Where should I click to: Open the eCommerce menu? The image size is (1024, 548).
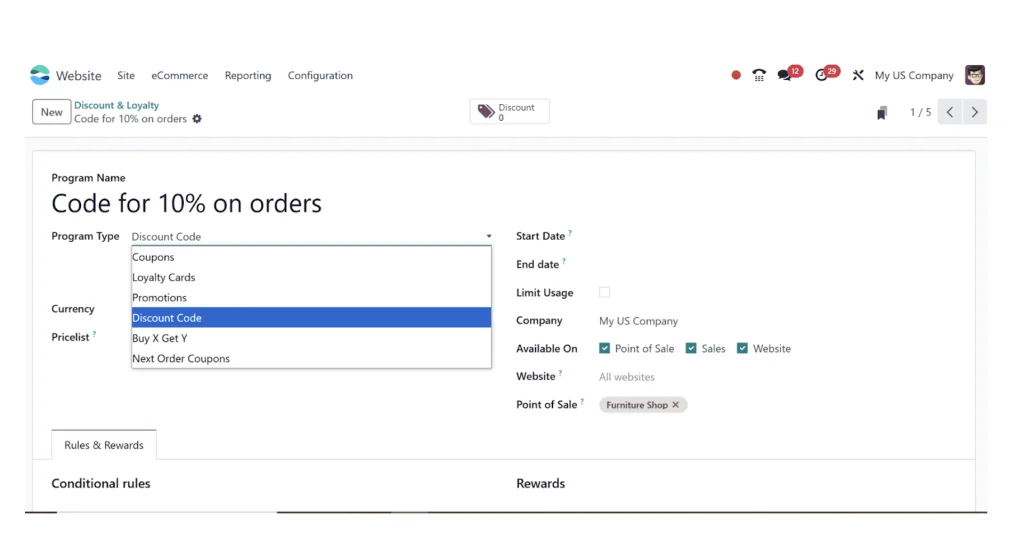[180, 76]
